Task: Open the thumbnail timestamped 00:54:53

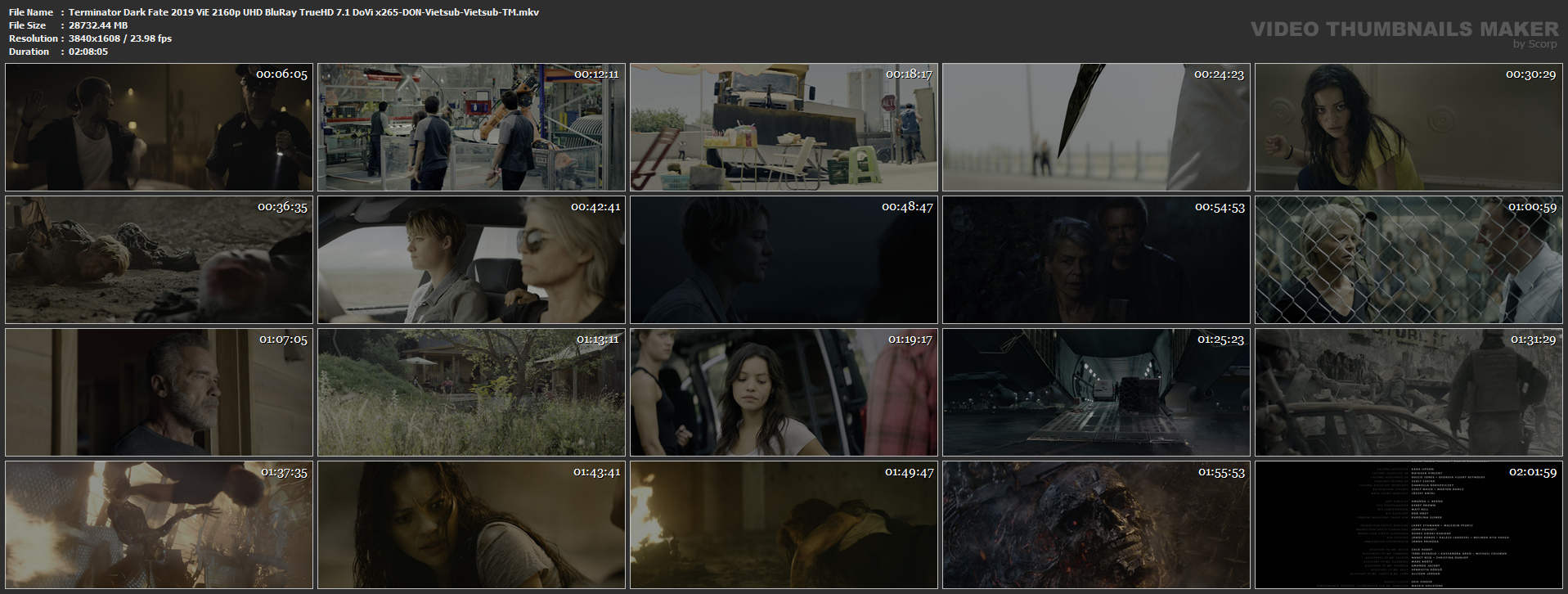Action: (1096, 259)
